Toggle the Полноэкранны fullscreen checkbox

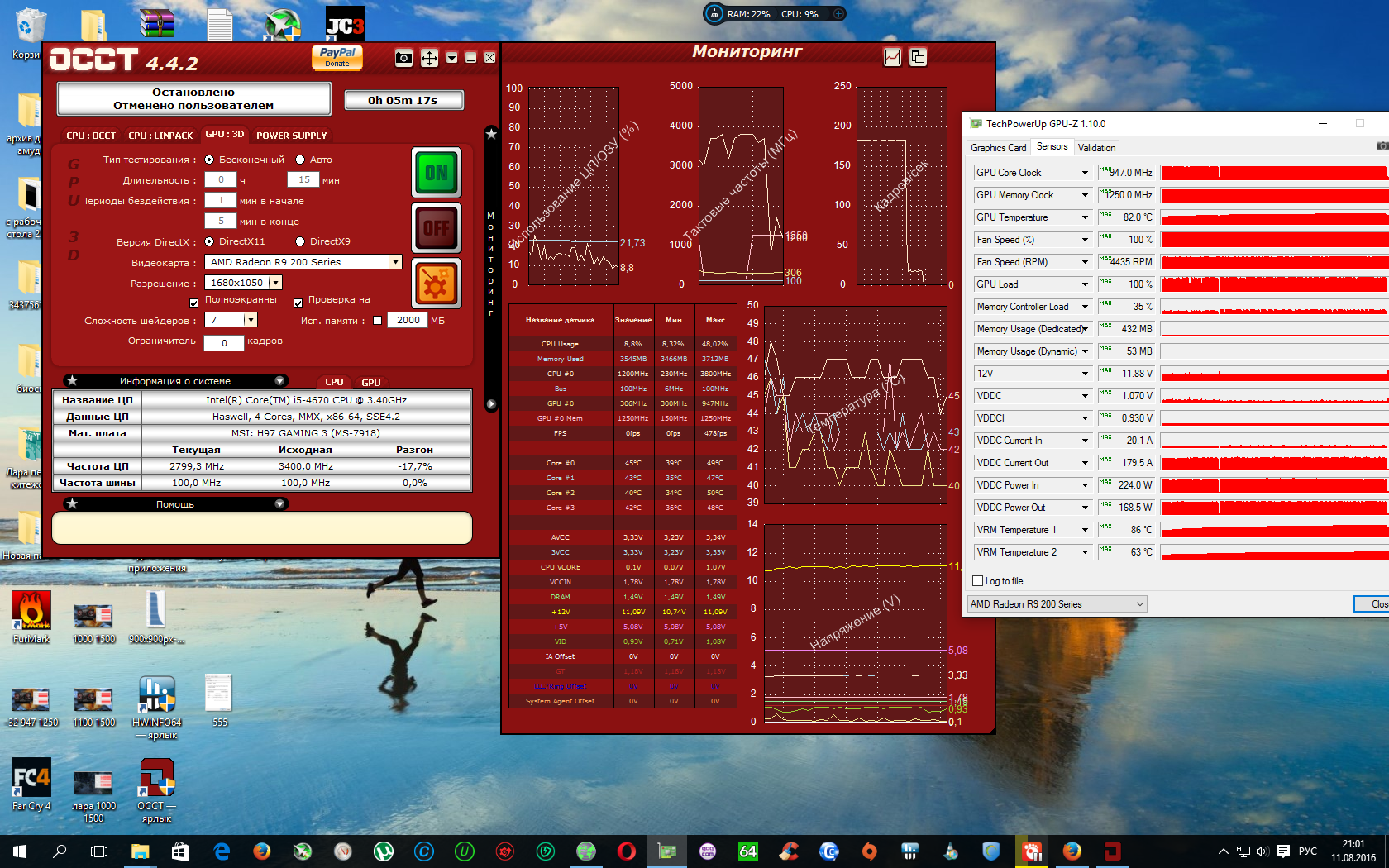tap(193, 303)
